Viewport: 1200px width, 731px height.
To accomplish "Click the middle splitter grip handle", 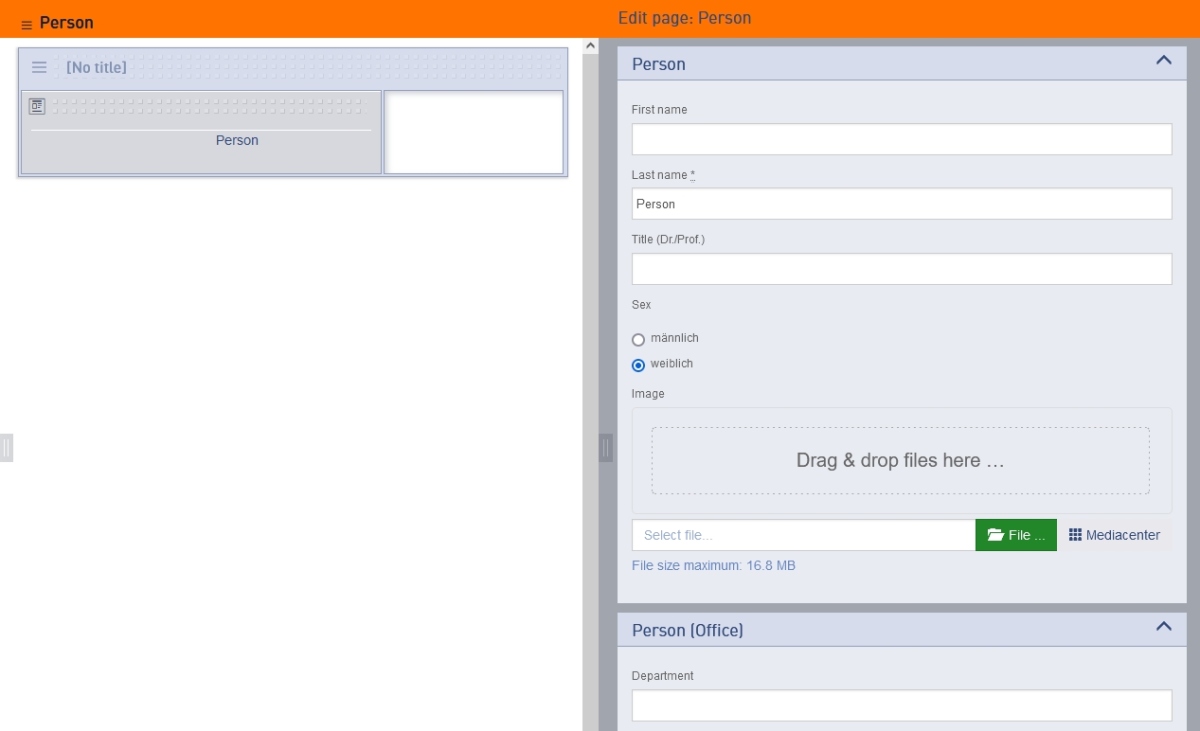I will pos(606,447).
